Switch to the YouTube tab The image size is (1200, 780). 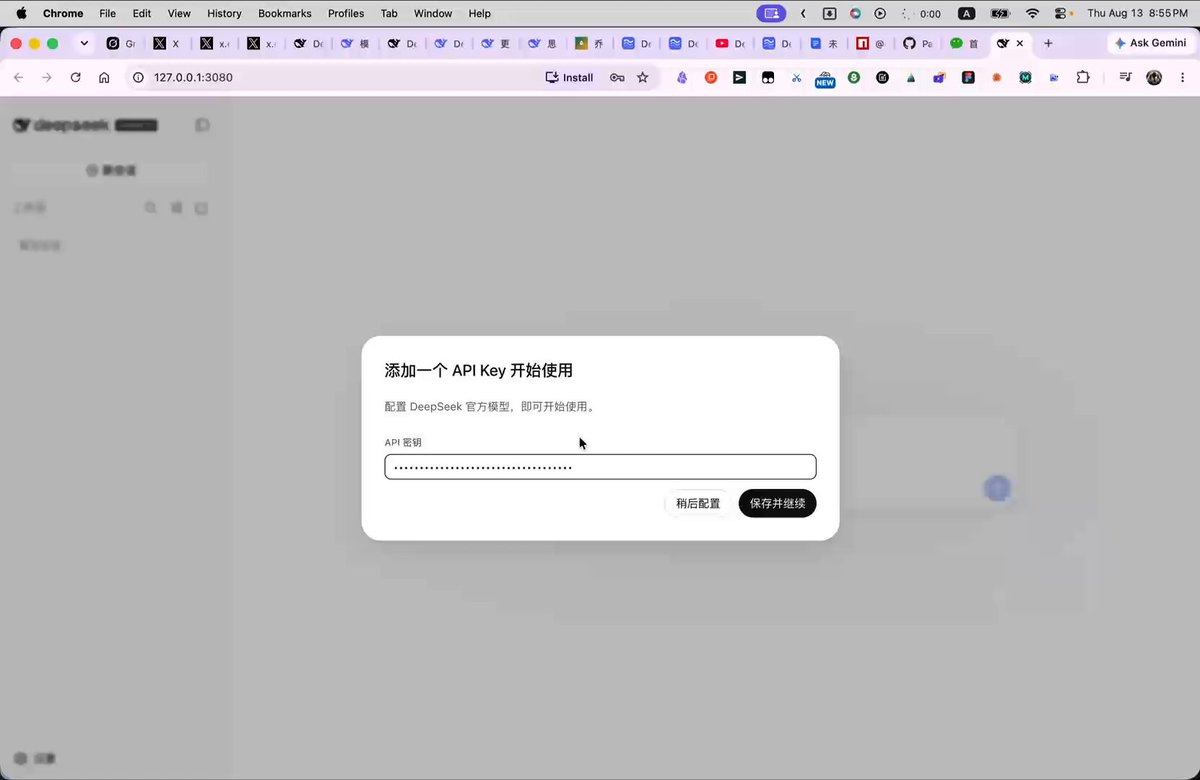[730, 43]
